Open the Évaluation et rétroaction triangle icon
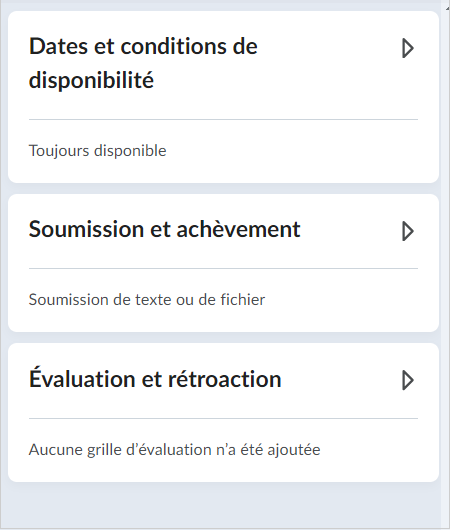This screenshot has width=450, height=530. [408, 380]
